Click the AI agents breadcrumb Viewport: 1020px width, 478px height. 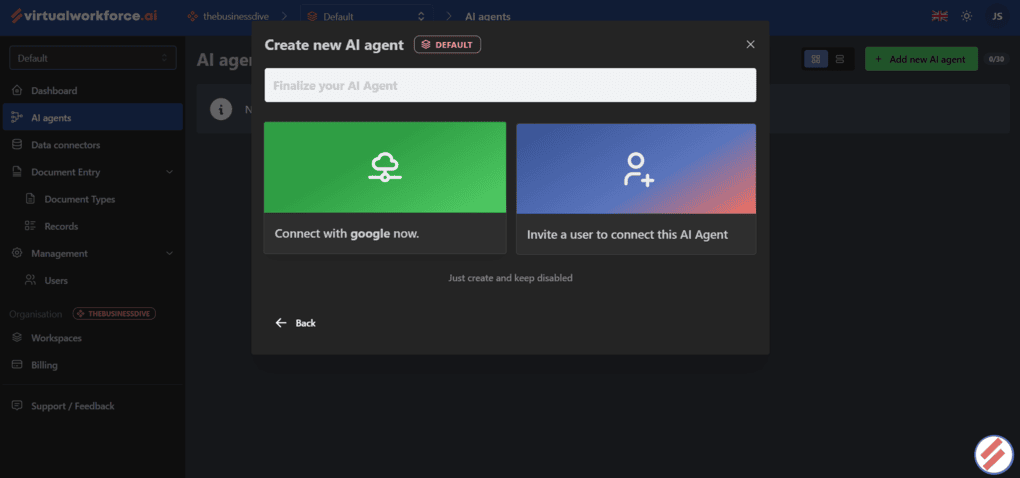(488, 16)
